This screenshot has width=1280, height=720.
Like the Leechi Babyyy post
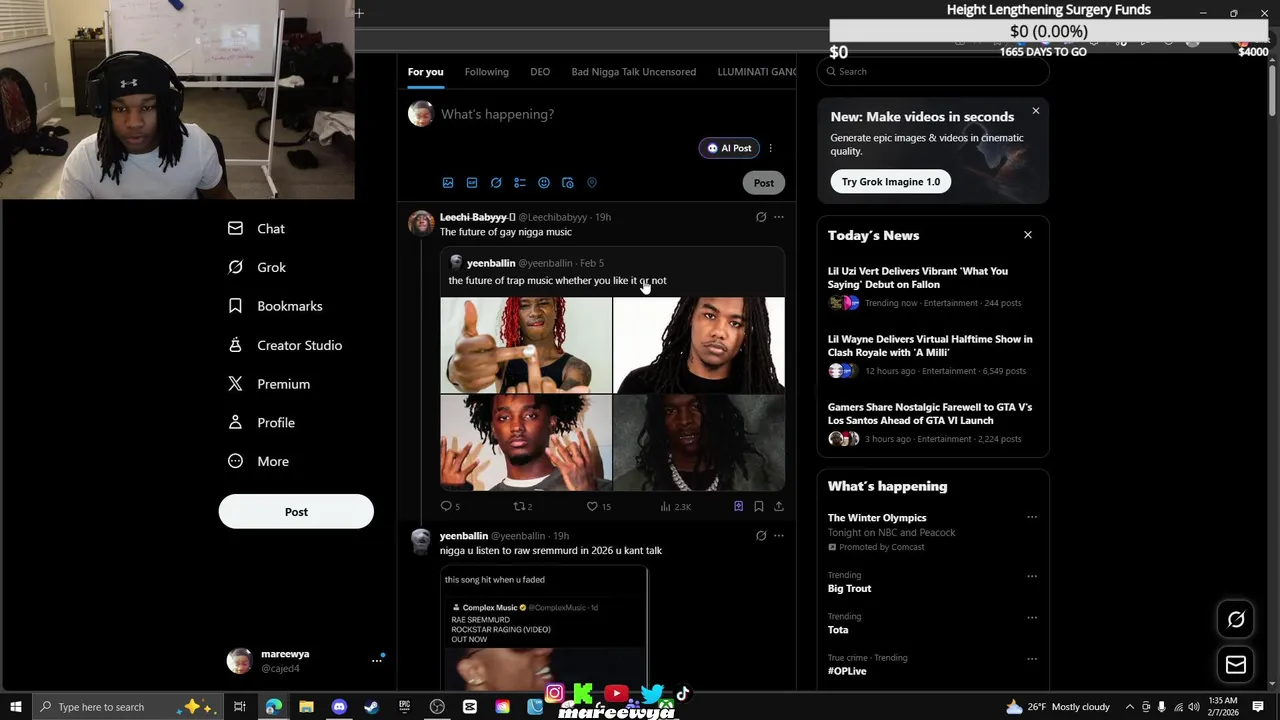tap(599, 507)
